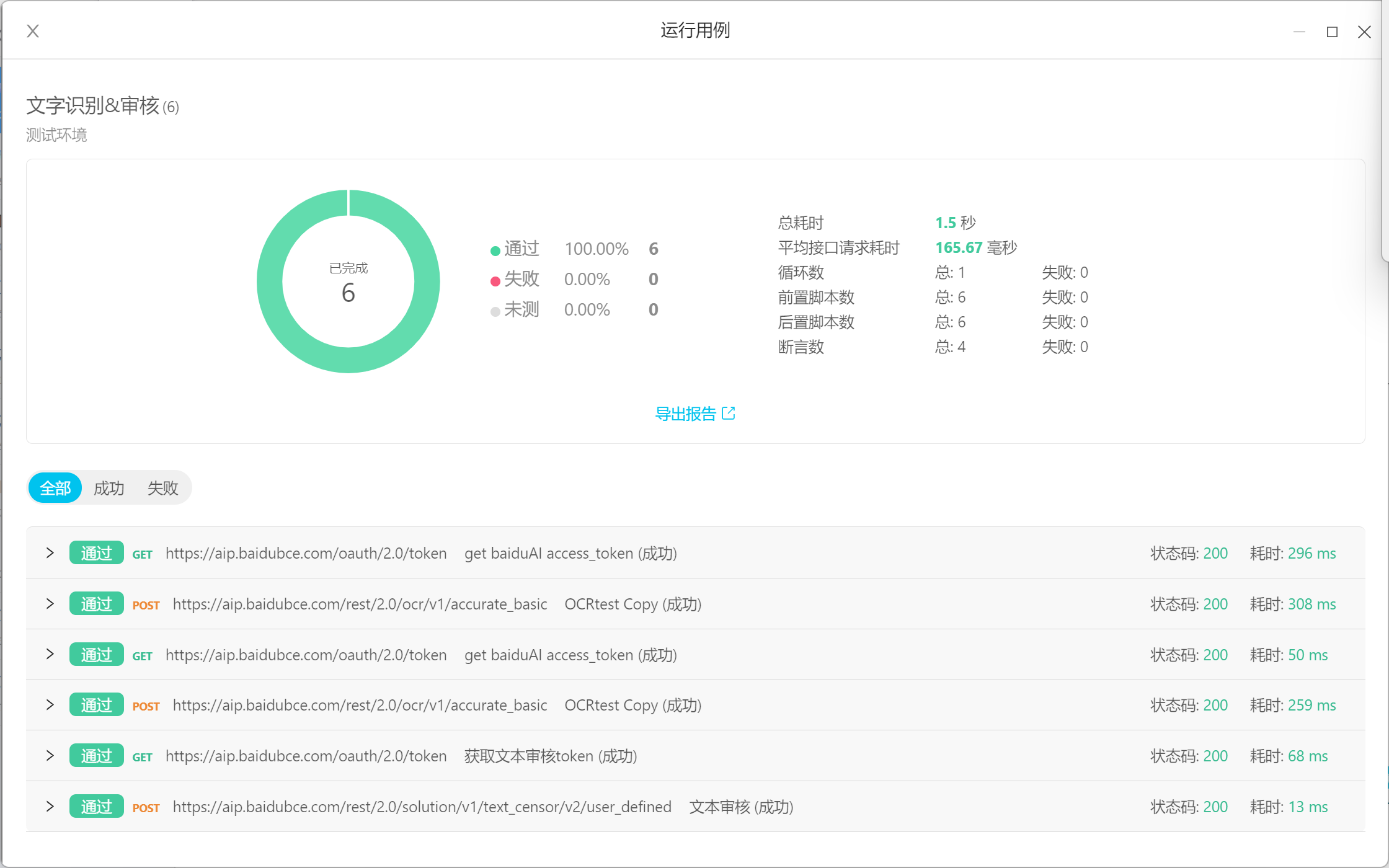Click the 100.00% pass percentage
1389x868 pixels.
tap(597, 249)
